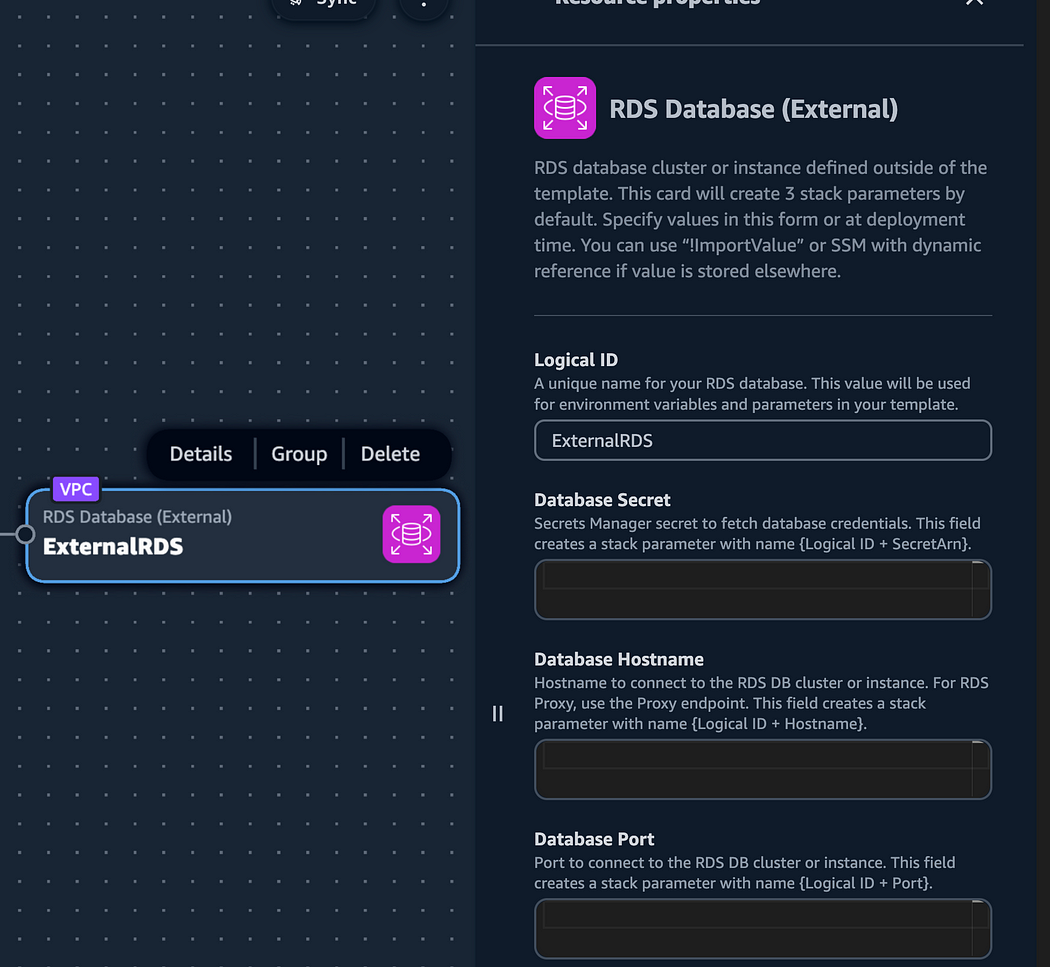Click the RDS database icon on the ExternalRDS card
This screenshot has height=967, width=1050.
411,534
